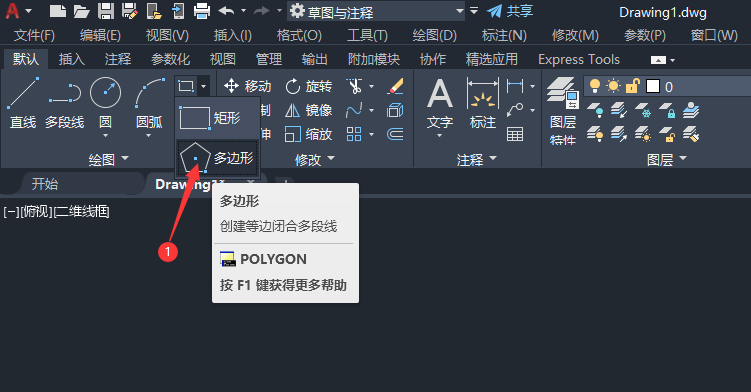Screen dimensions: 751x392
Task: Click the [俯视] view control label
Action: pos(37,211)
